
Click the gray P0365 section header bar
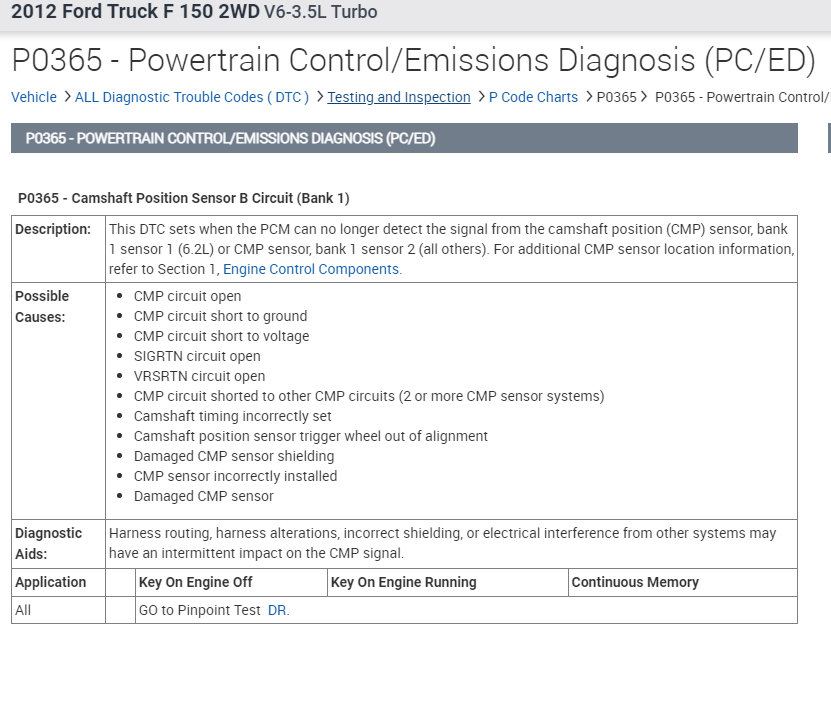tap(404, 138)
